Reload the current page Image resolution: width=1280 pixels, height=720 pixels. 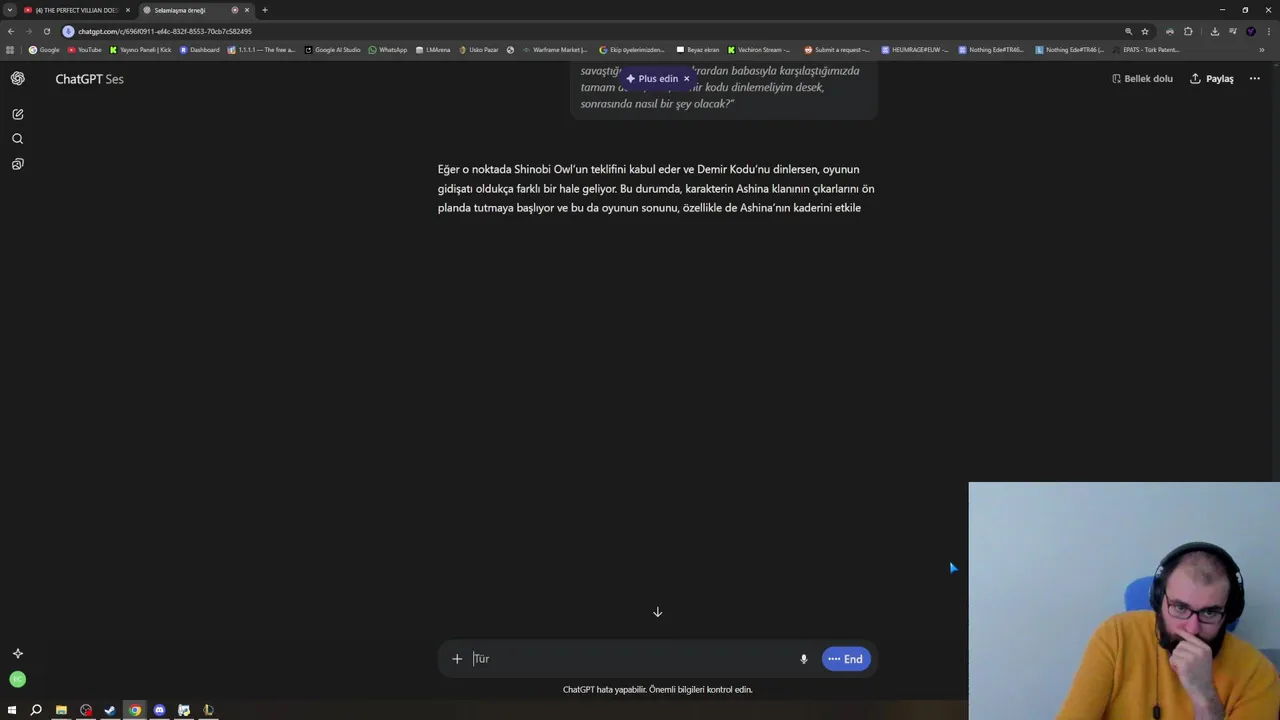[46, 31]
